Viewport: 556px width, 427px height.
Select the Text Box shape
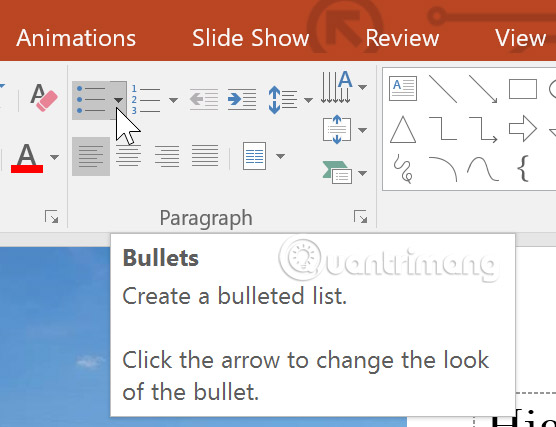(x=403, y=88)
